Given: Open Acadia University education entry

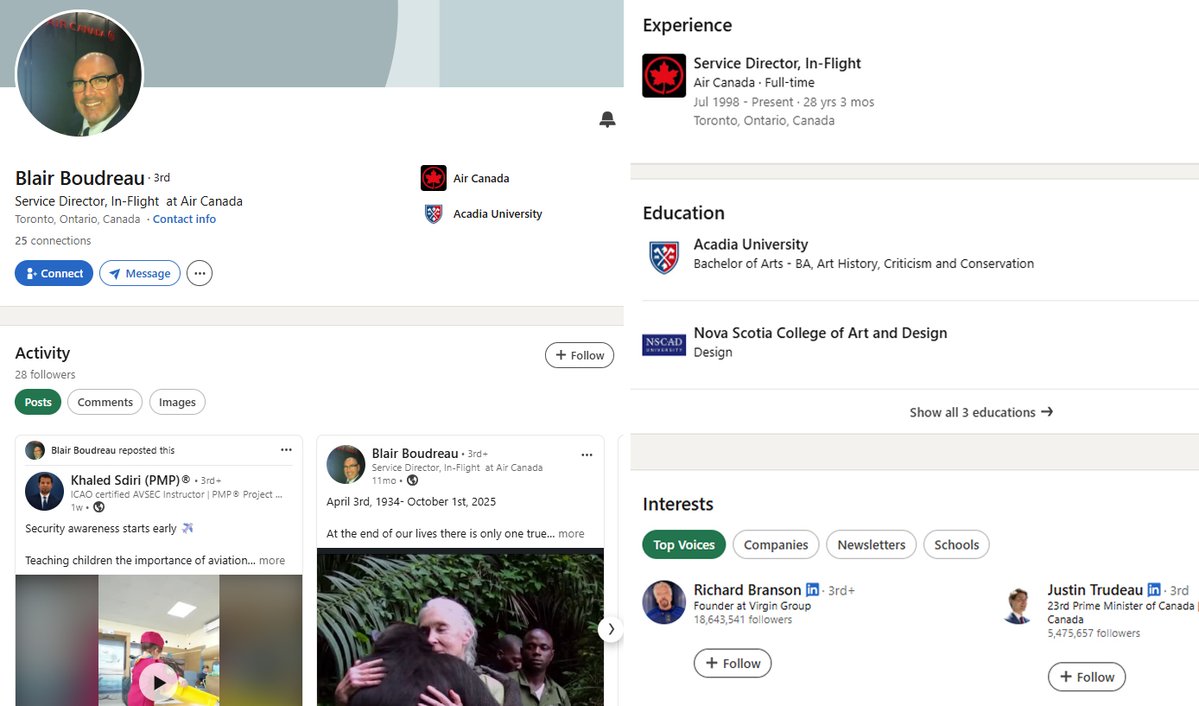Looking at the screenshot, I should (x=750, y=245).
